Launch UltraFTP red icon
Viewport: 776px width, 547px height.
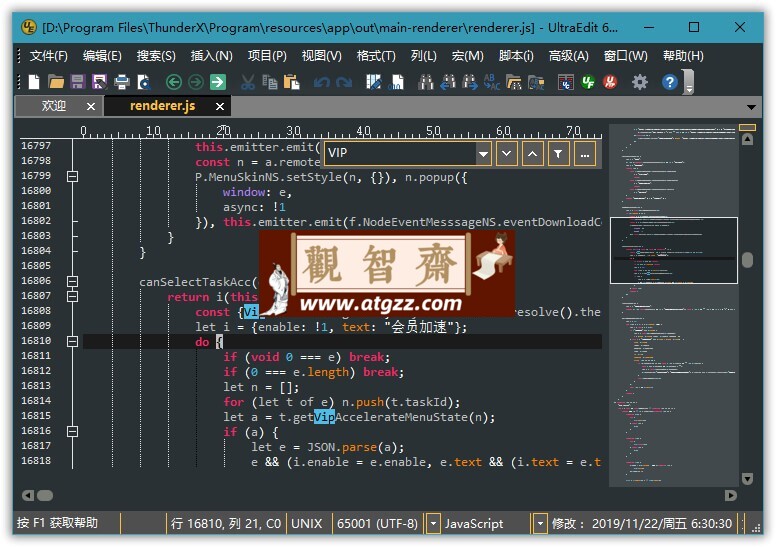click(x=610, y=82)
